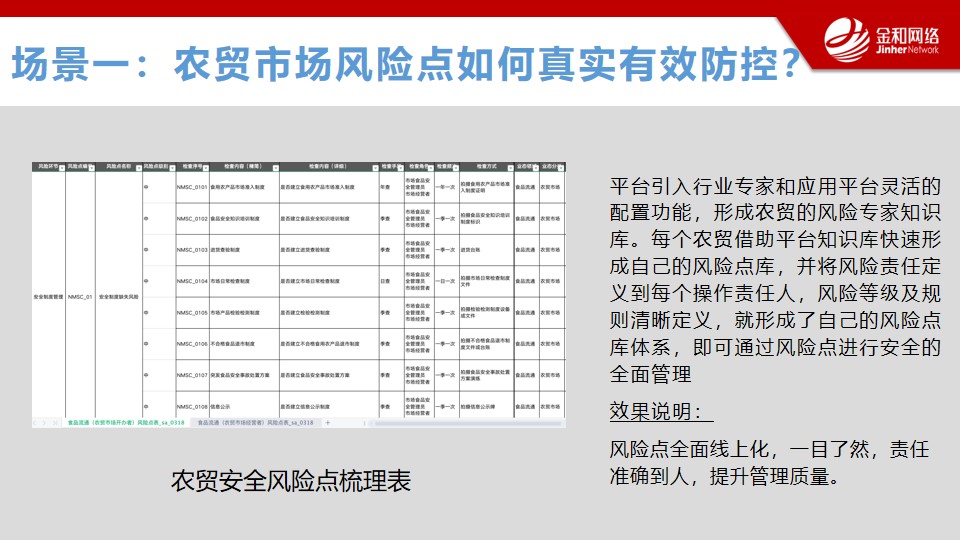Click cell 是否建立食用农产品市场准入制度

[x=329, y=187]
